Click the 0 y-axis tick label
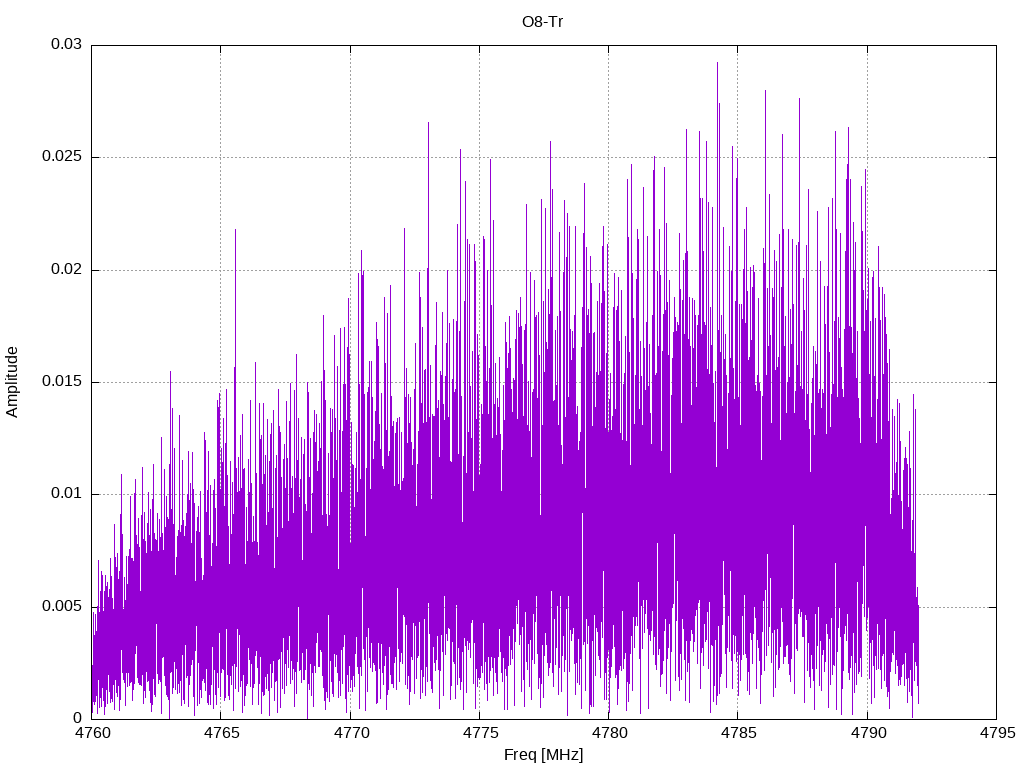 78,718
